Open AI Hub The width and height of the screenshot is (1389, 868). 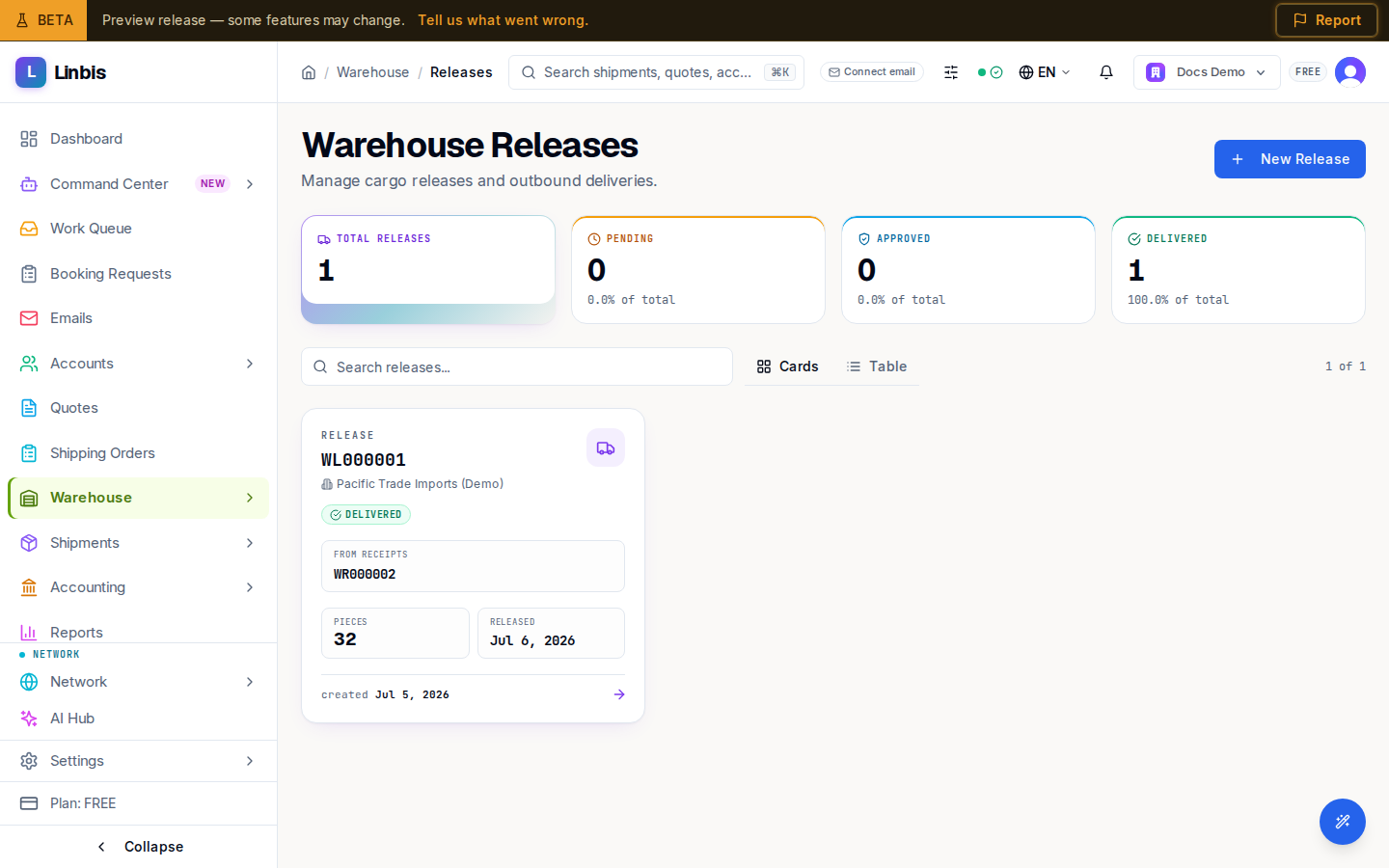coord(138,719)
